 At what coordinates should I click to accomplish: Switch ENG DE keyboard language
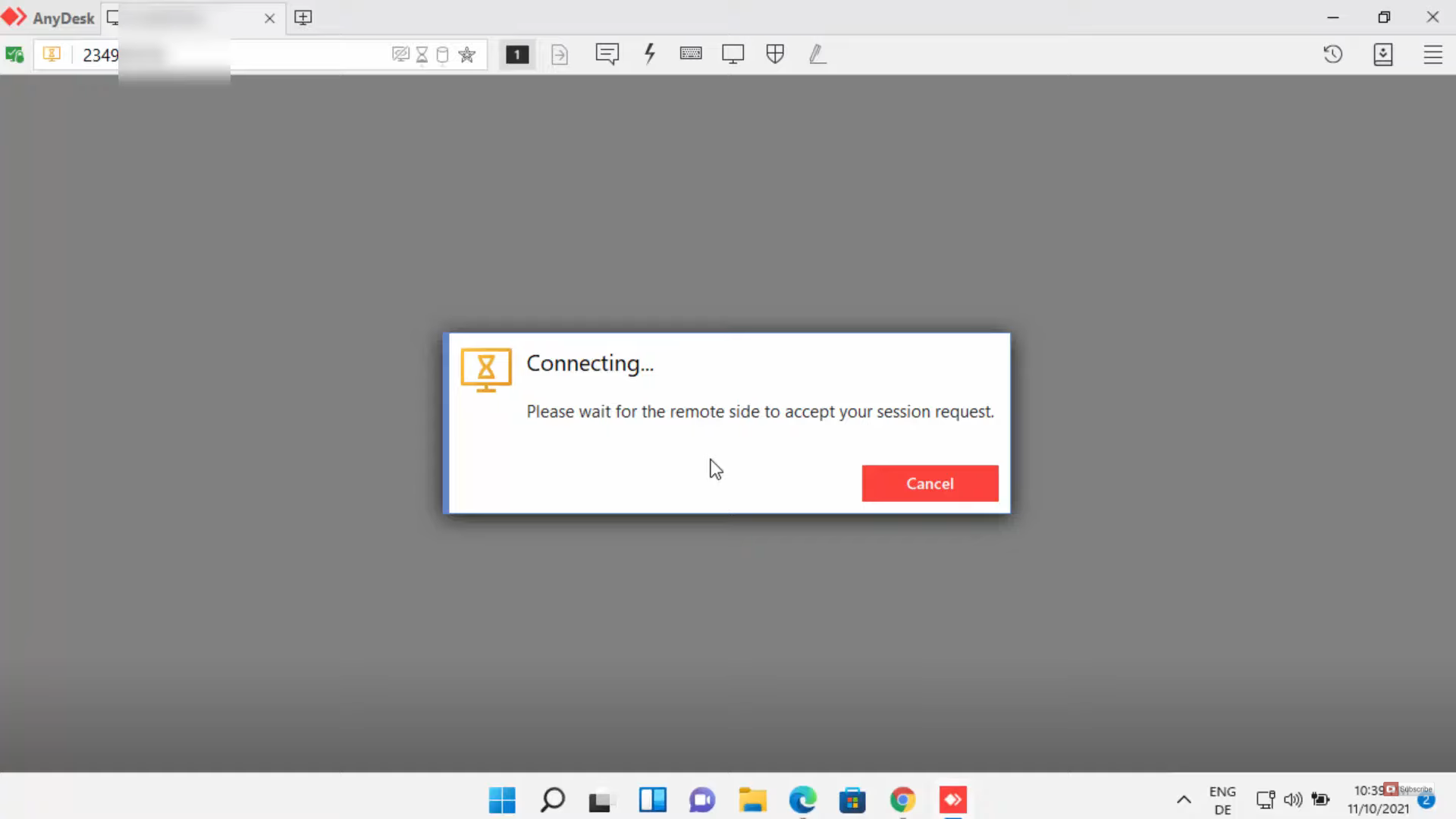click(1222, 800)
